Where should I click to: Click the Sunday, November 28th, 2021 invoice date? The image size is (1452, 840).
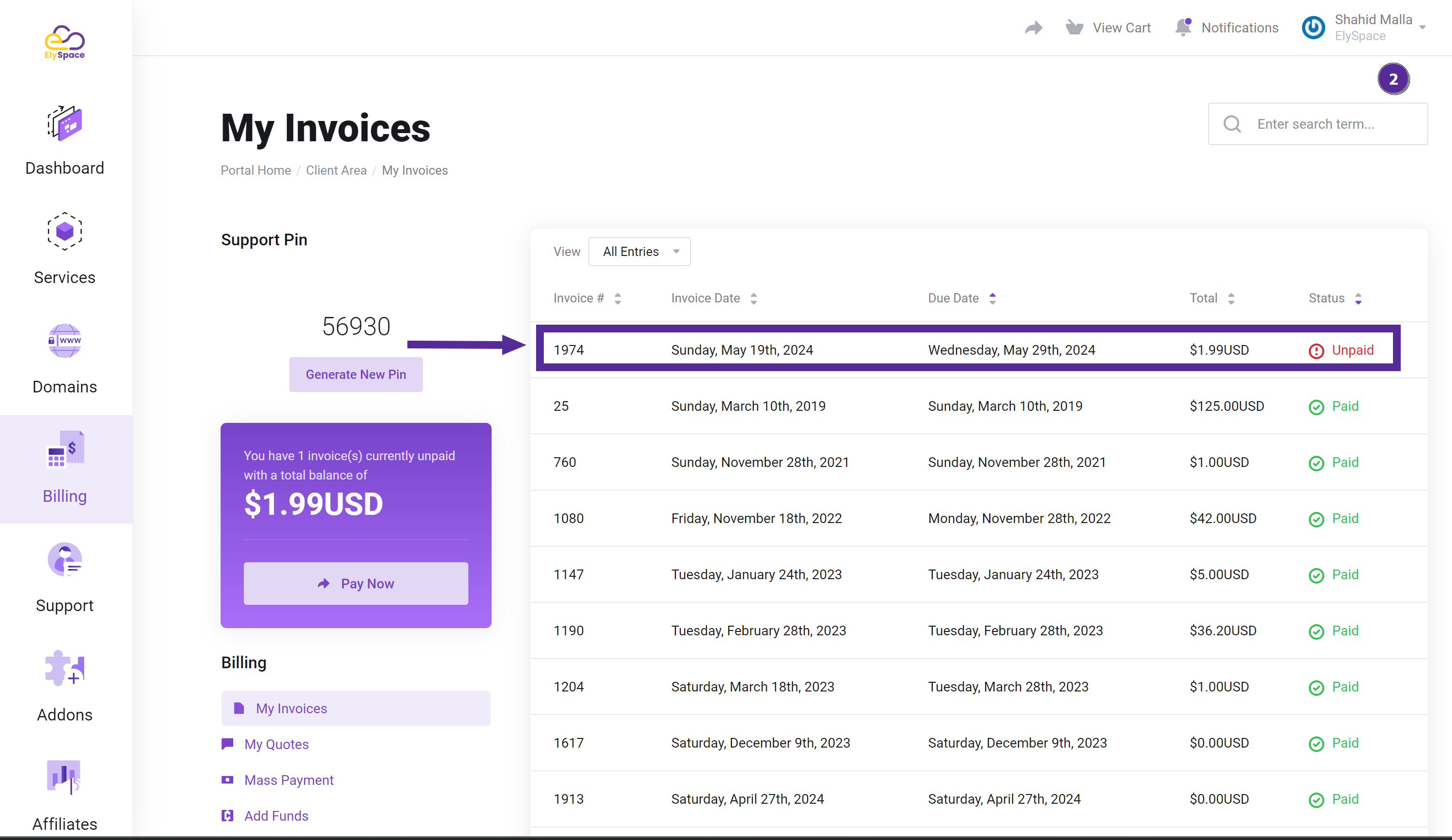pos(760,463)
